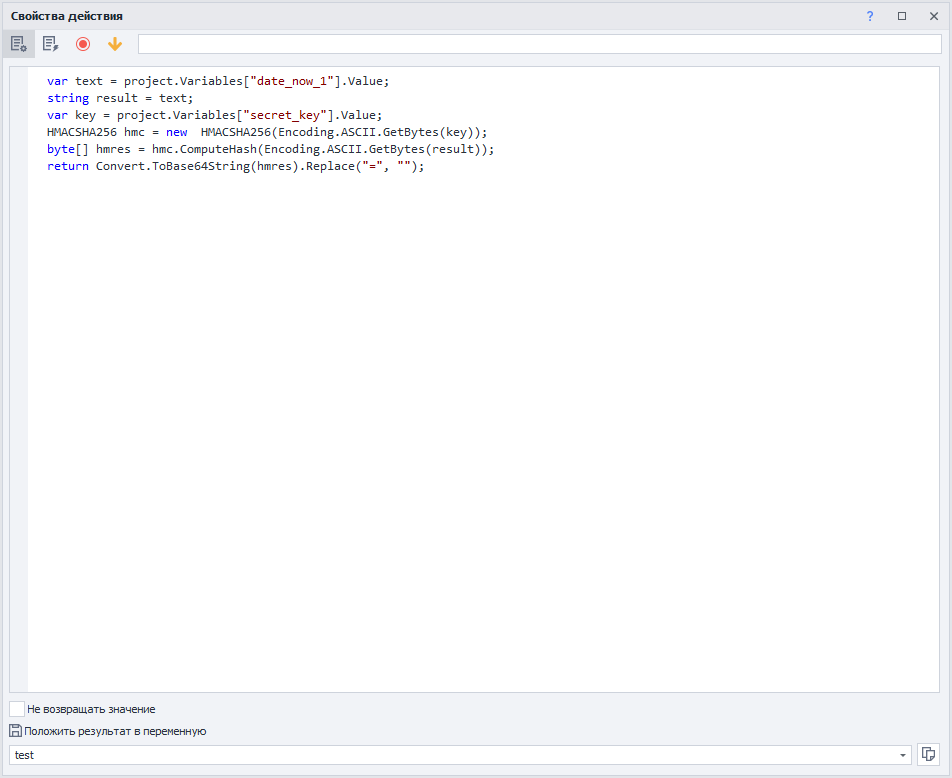Click the edit script icon with pencil

pos(50,44)
